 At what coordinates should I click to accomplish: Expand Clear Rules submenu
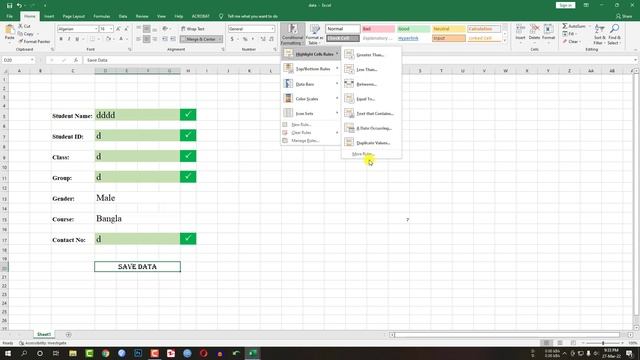pyautogui.click(x=311, y=133)
